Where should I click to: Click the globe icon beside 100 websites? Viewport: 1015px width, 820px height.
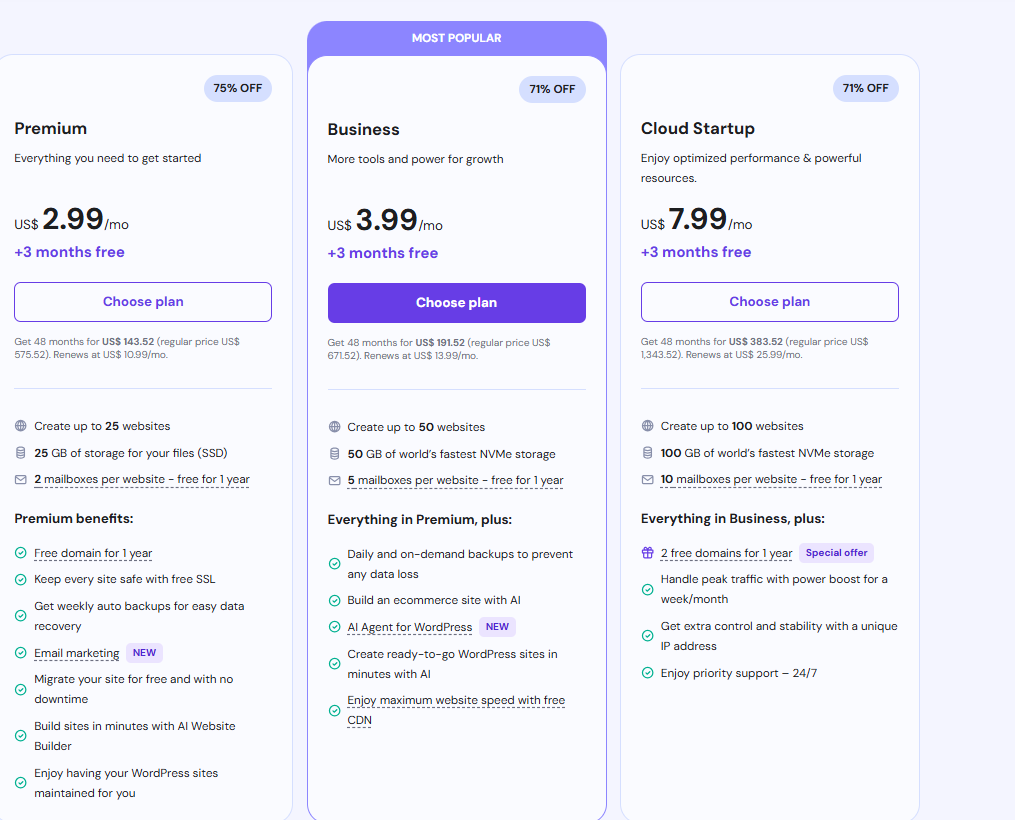click(x=647, y=426)
